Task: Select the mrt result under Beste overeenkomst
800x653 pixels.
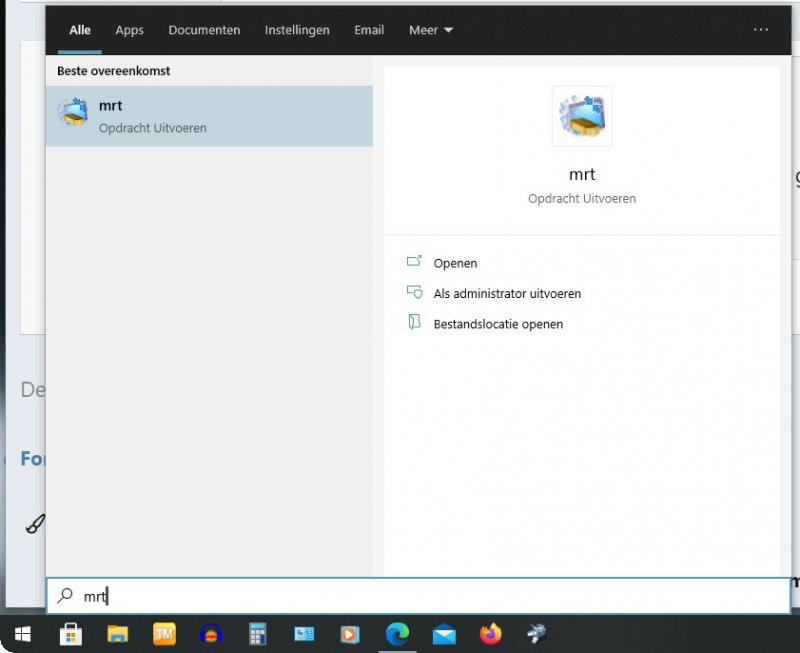Action: pos(209,116)
